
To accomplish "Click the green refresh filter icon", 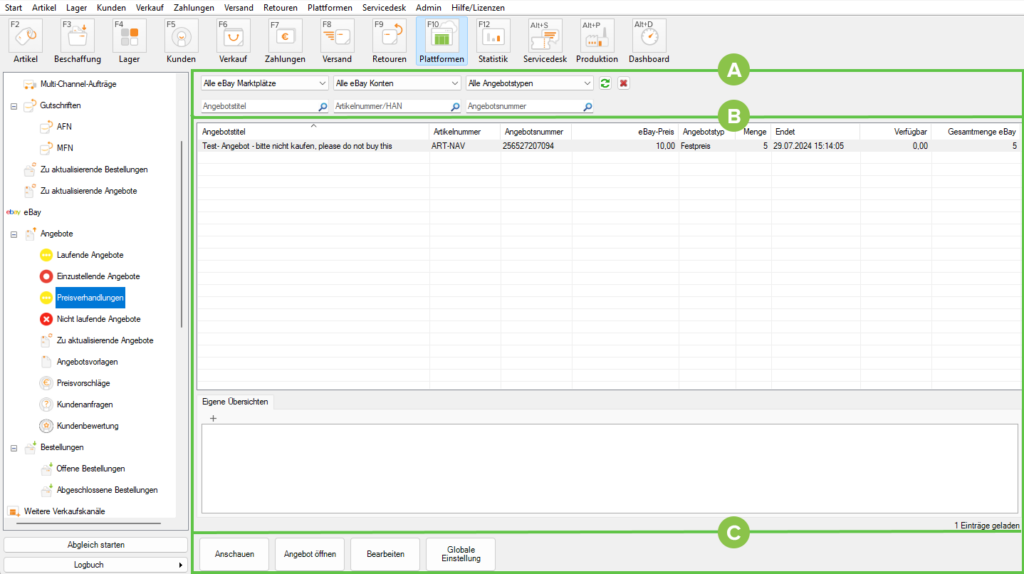I will (605, 83).
